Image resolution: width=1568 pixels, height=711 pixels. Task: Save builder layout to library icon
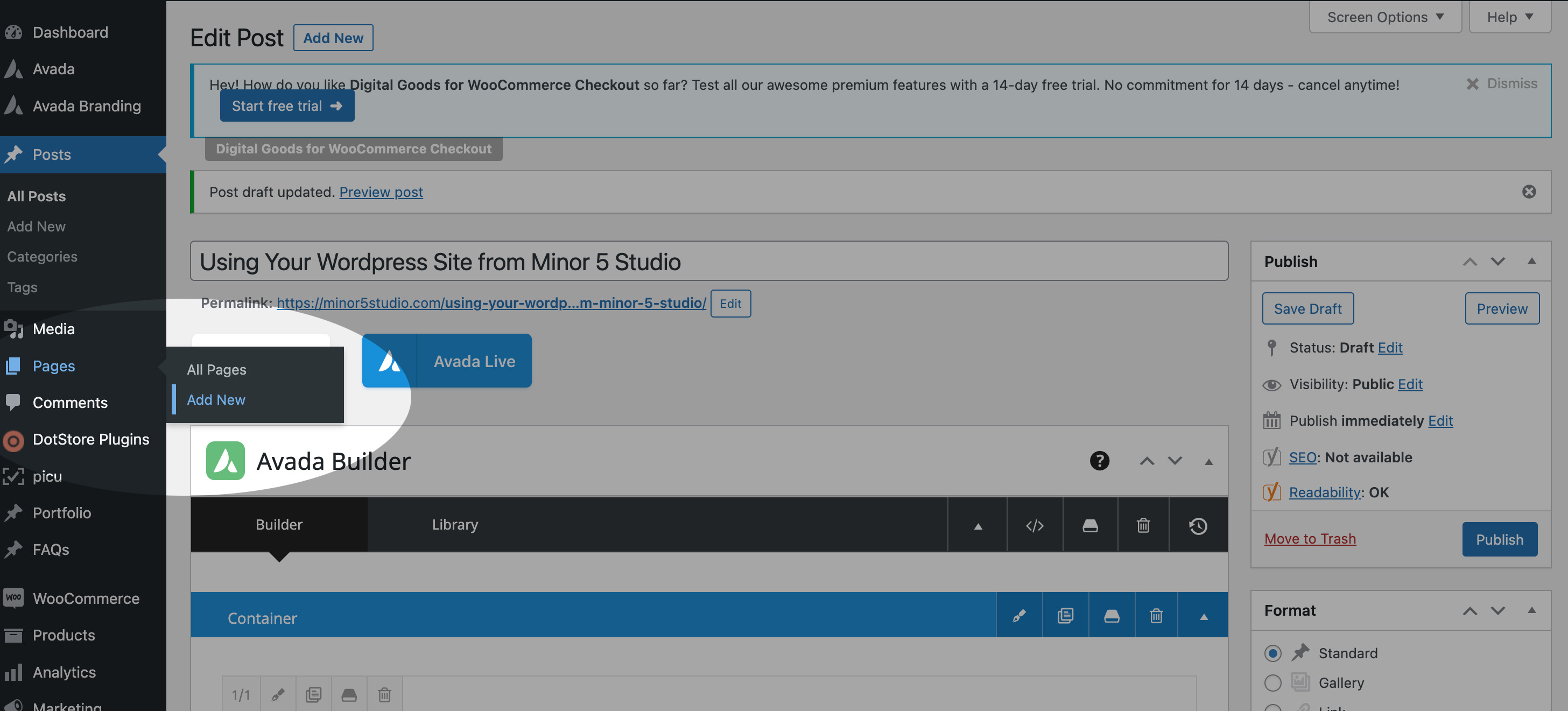tap(1090, 525)
